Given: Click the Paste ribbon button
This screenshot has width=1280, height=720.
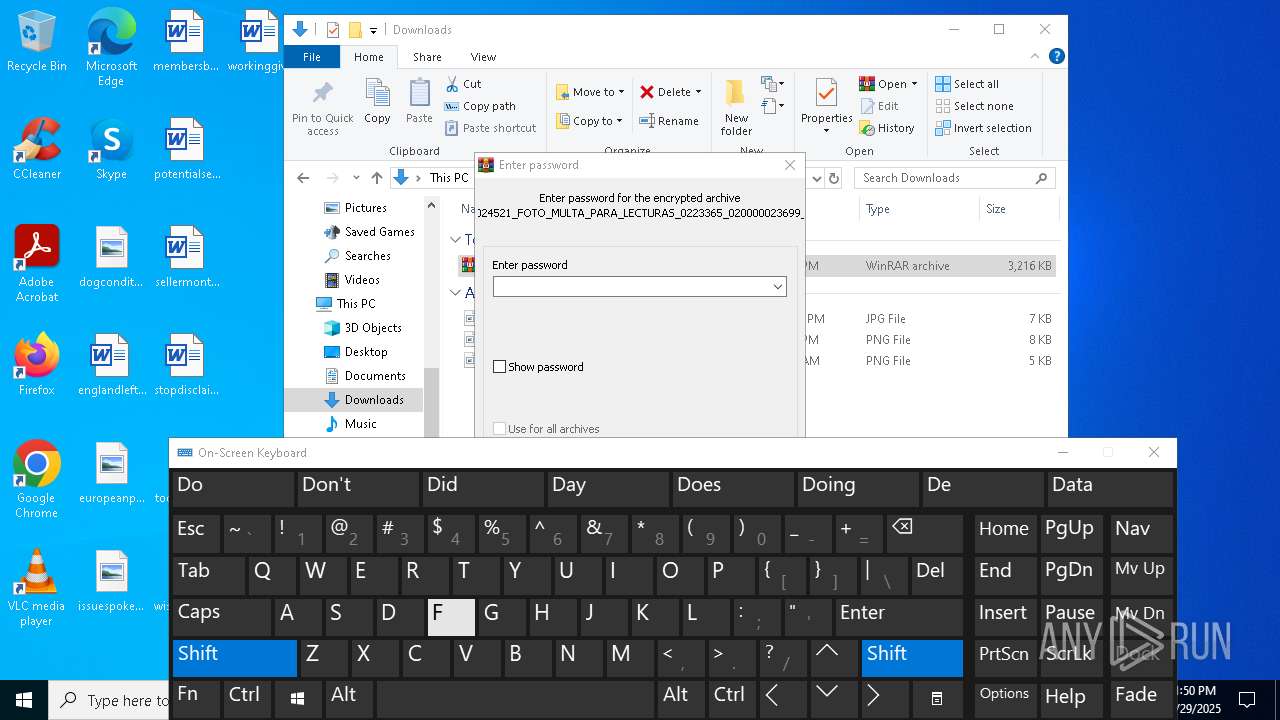Looking at the screenshot, I should [x=419, y=102].
